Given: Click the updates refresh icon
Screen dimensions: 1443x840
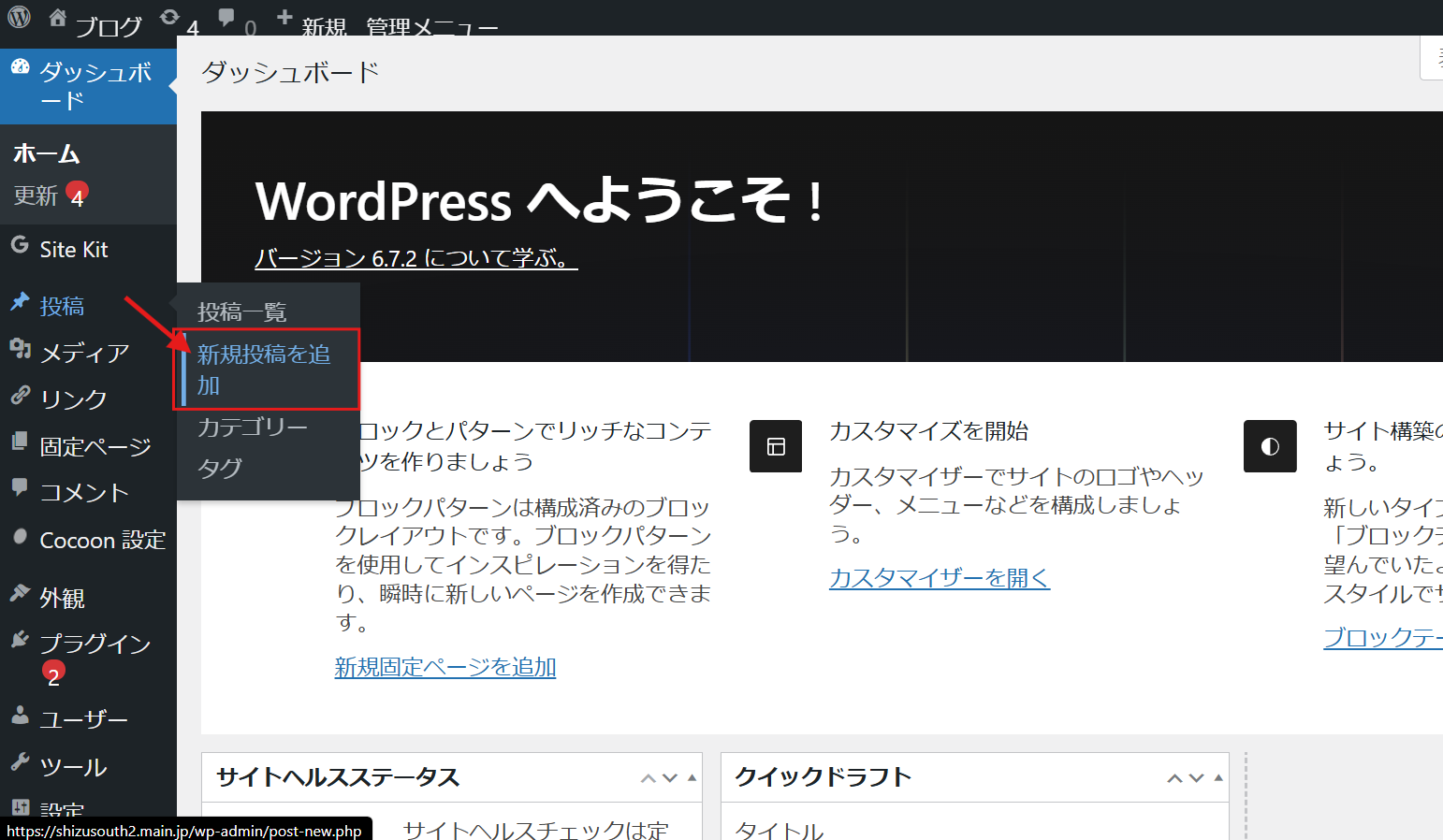Looking at the screenshot, I should point(169,18).
